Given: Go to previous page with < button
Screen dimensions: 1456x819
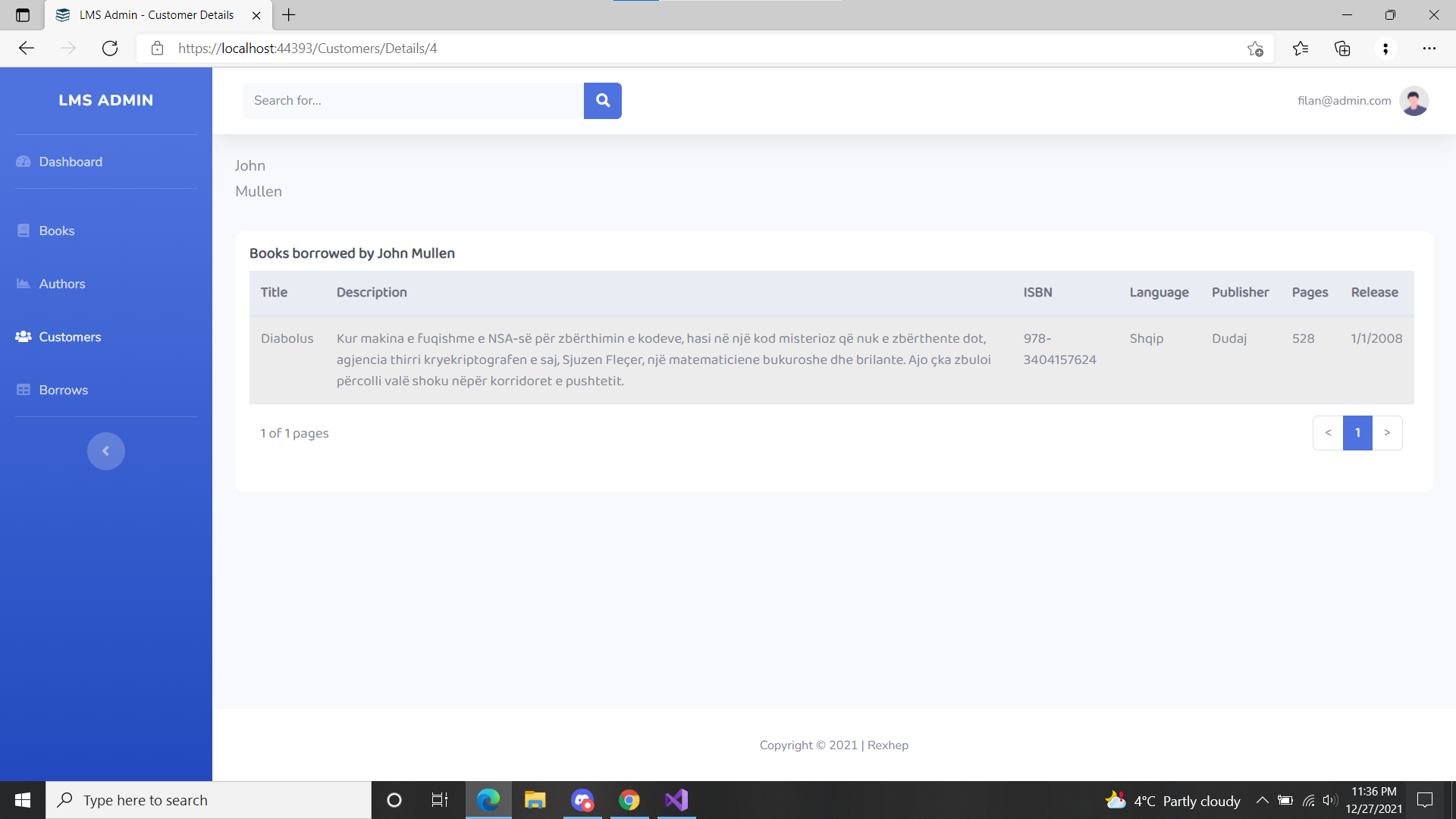Looking at the screenshot, I should point(1328,433).
